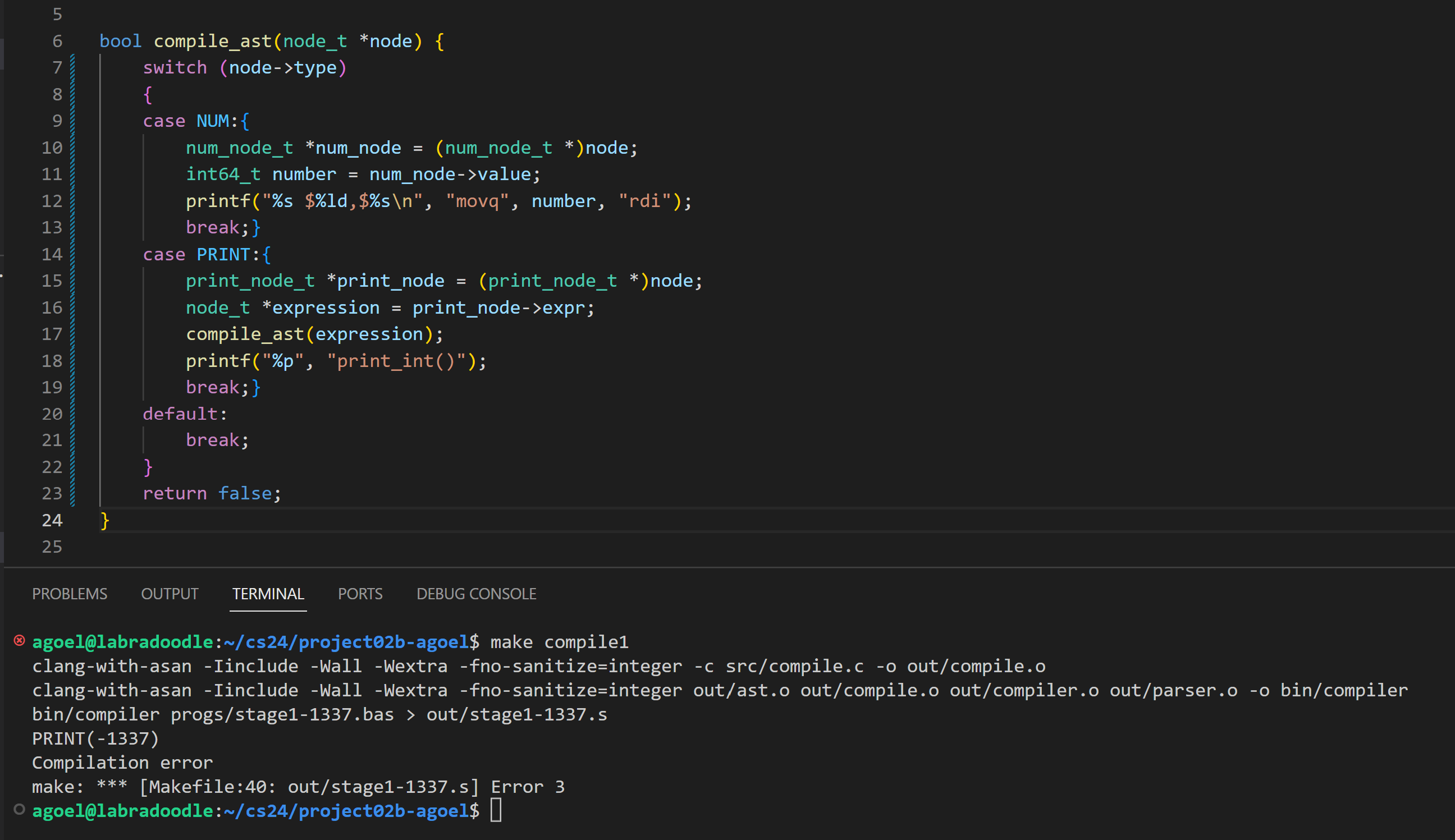Click line number 12 in the gutter
The image size is (1455, 840).
(52, 201)
